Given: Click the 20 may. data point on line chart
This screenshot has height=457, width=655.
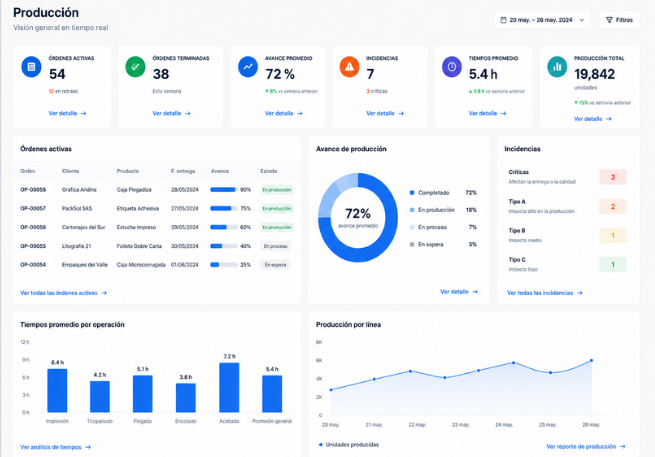Looking at the screenshot, I should 331,390.
